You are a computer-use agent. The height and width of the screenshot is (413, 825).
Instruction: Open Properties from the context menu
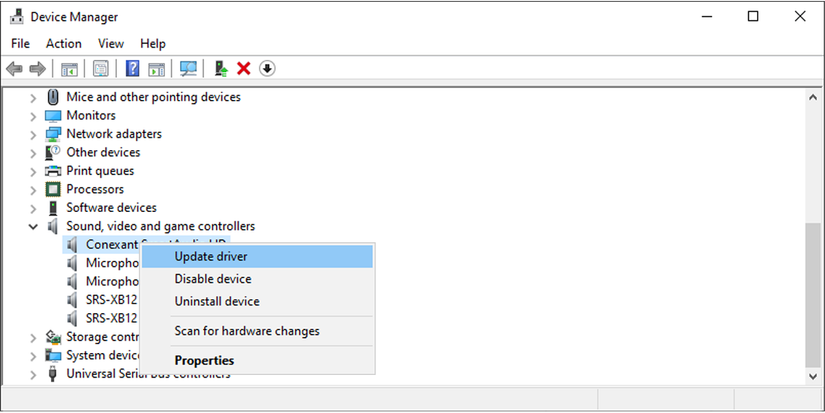coord(257,361)
